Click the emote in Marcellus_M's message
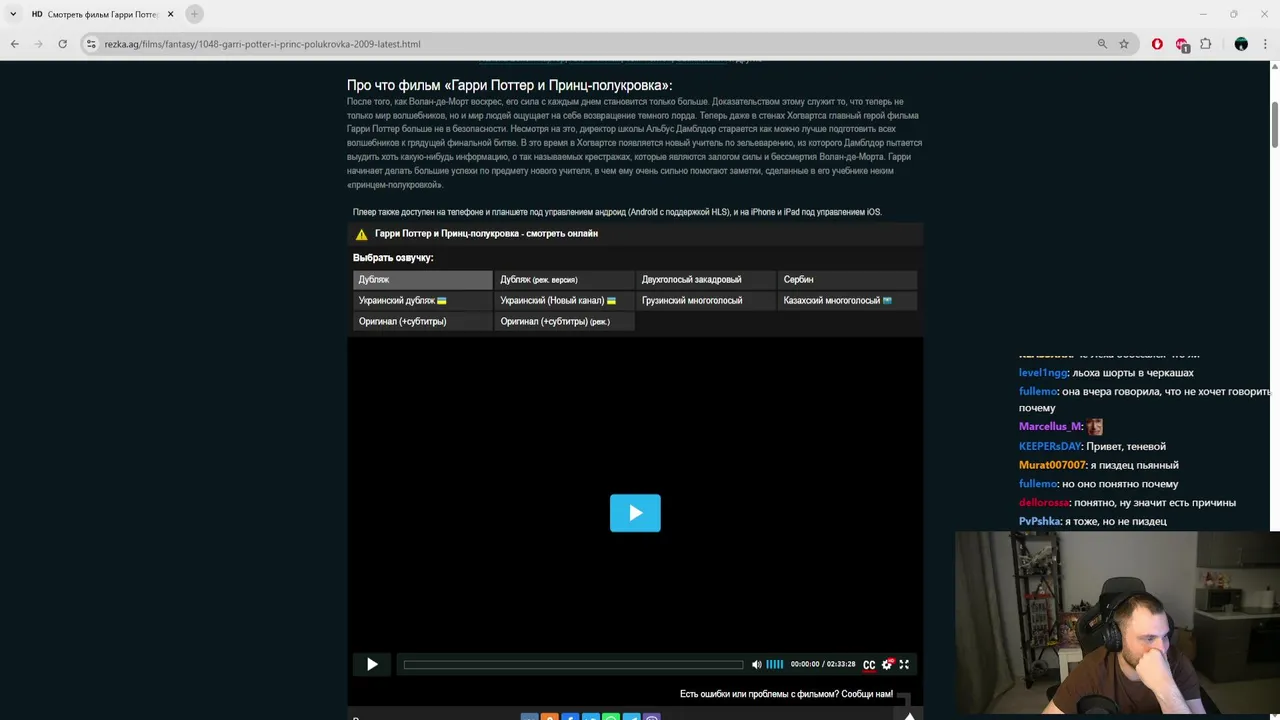The image size is (1280, 720). (x=1094, y=427)
